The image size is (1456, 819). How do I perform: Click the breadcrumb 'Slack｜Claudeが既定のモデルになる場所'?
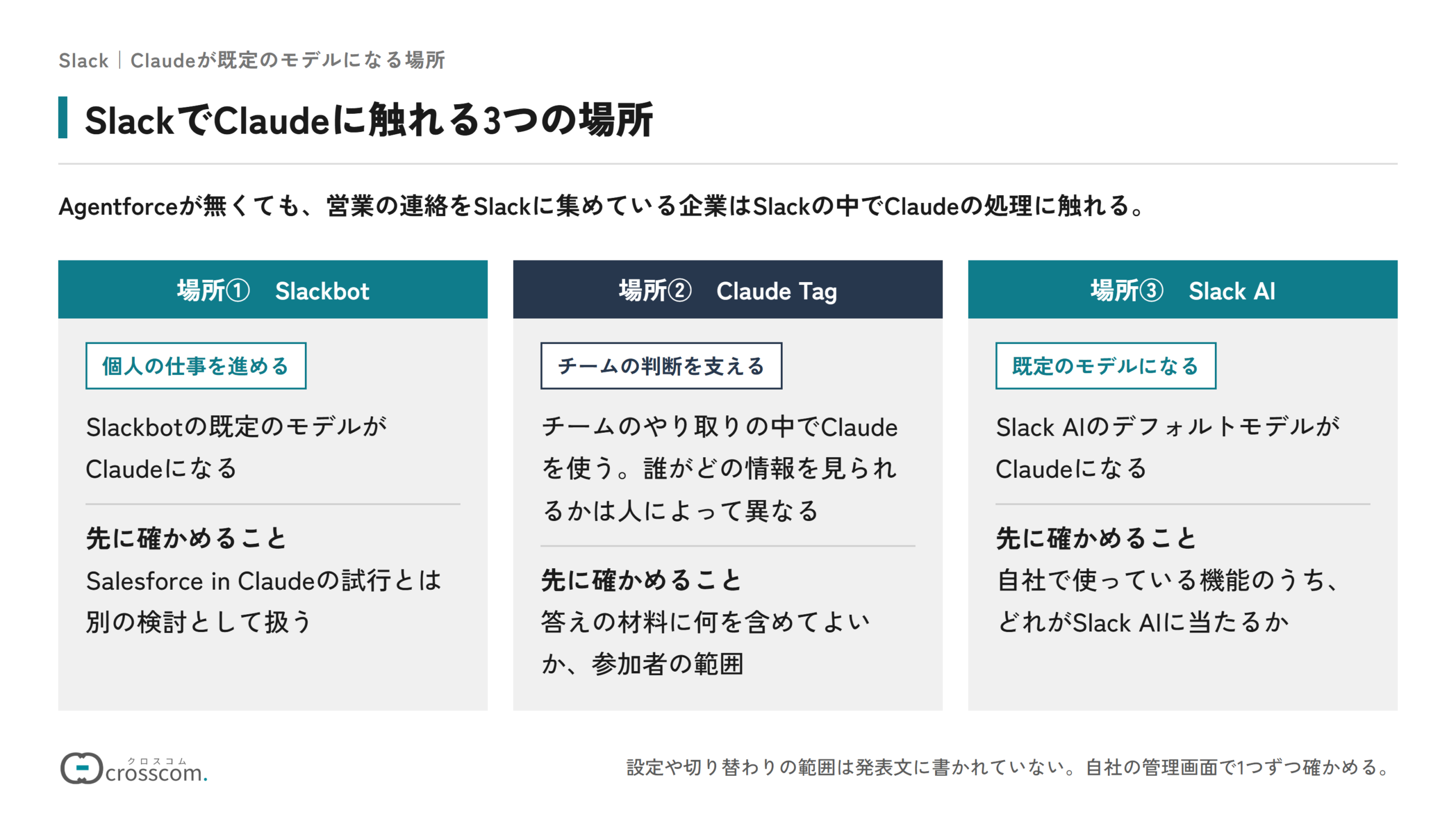[x=252, y=60]
